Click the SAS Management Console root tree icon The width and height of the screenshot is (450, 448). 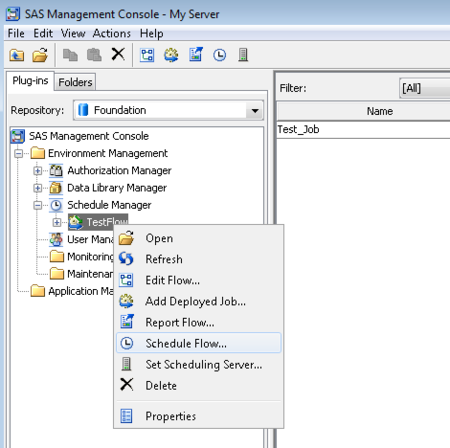[17, 136]
